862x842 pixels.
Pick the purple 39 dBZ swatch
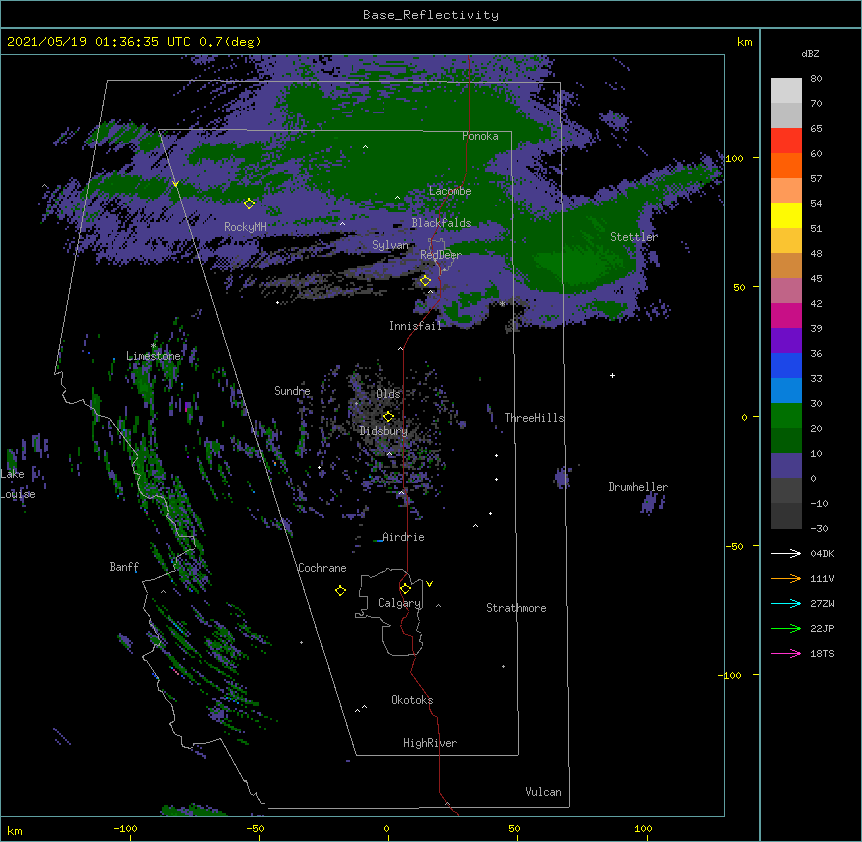(x=786, y=341)
